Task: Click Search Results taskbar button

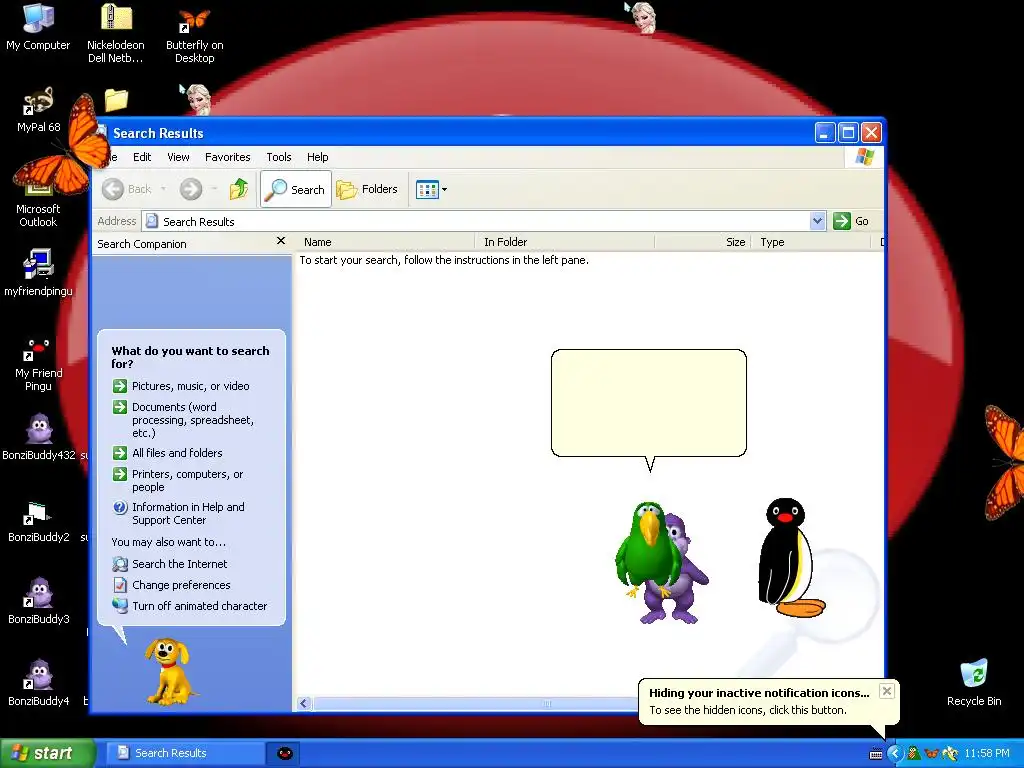Action: tap(185, 753)
